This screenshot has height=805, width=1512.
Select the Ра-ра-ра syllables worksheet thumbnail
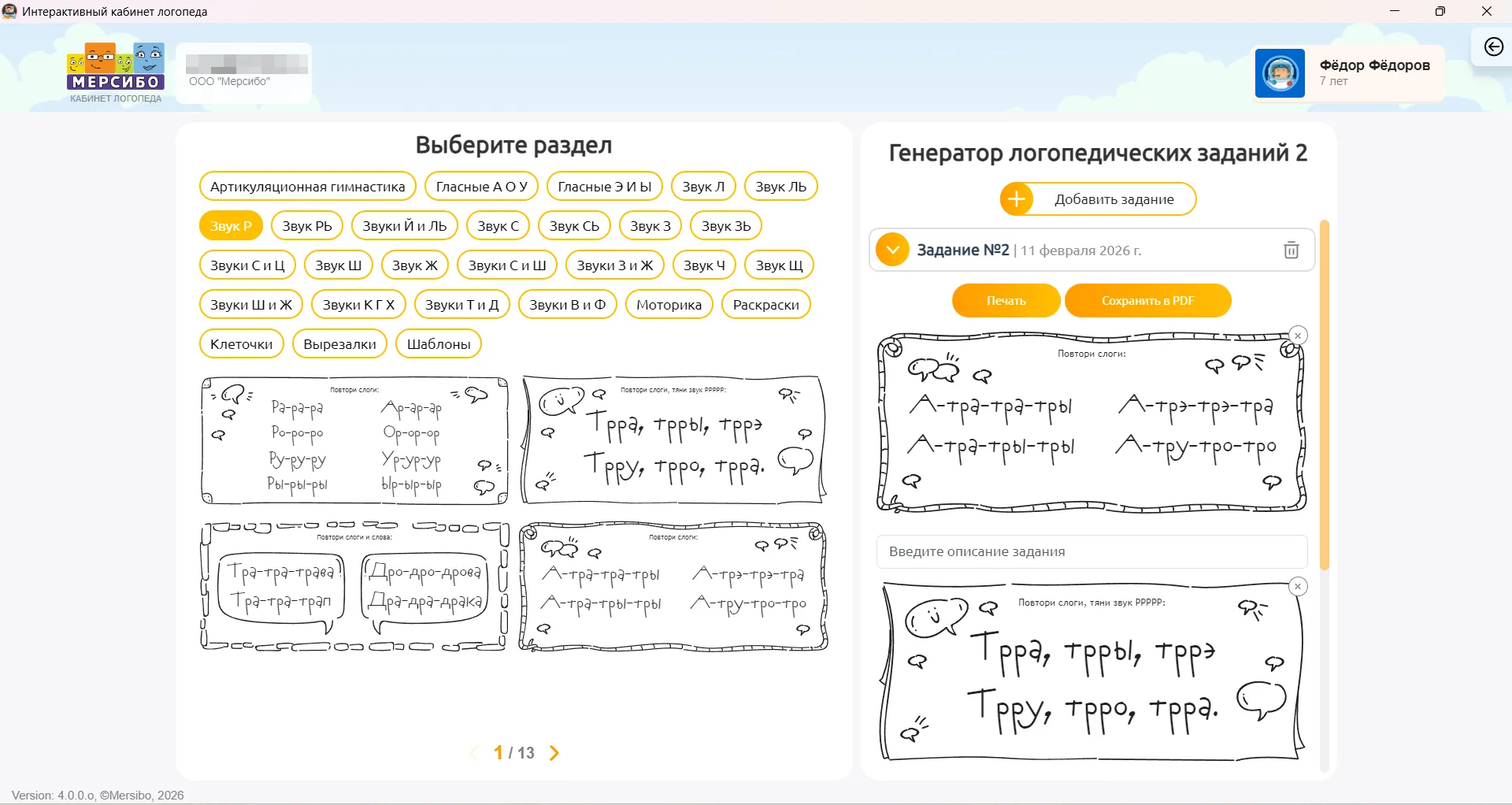click(x=354, y=440)
